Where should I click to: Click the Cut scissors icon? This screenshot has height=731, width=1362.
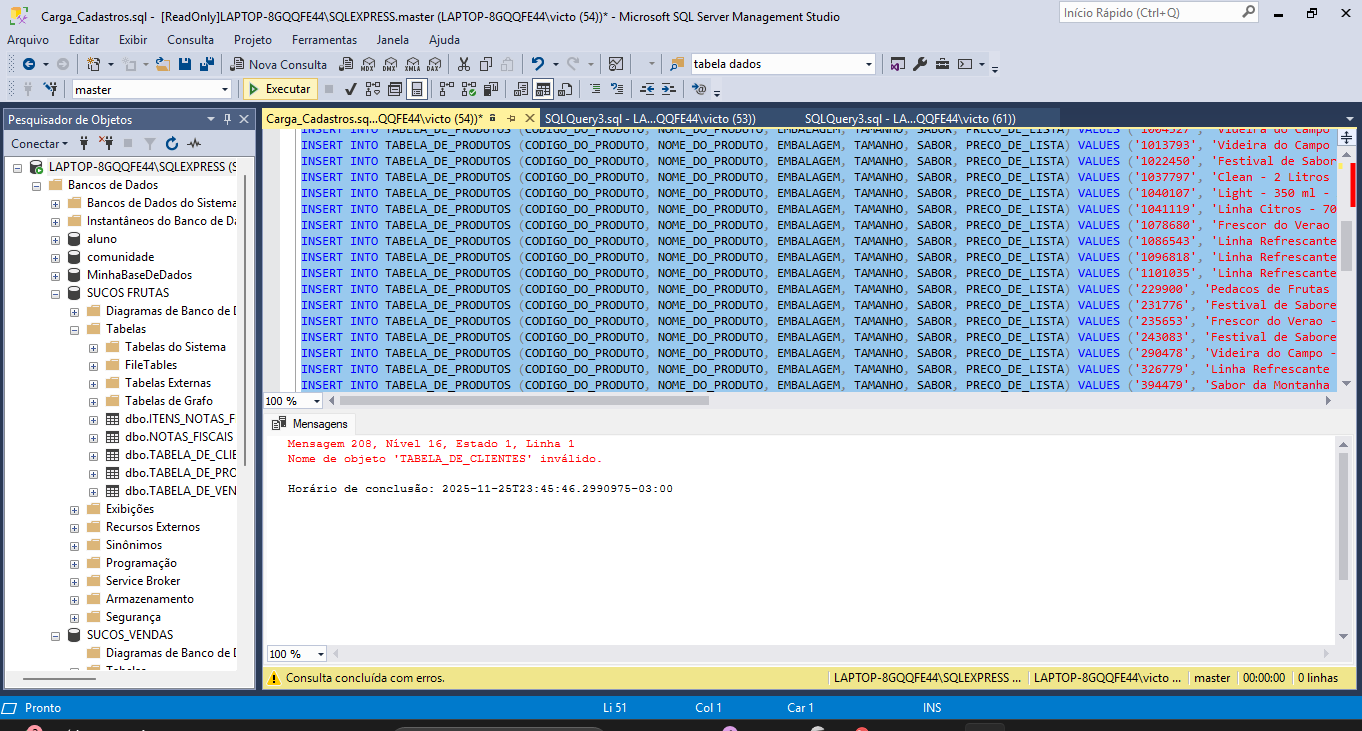[463, 64]
